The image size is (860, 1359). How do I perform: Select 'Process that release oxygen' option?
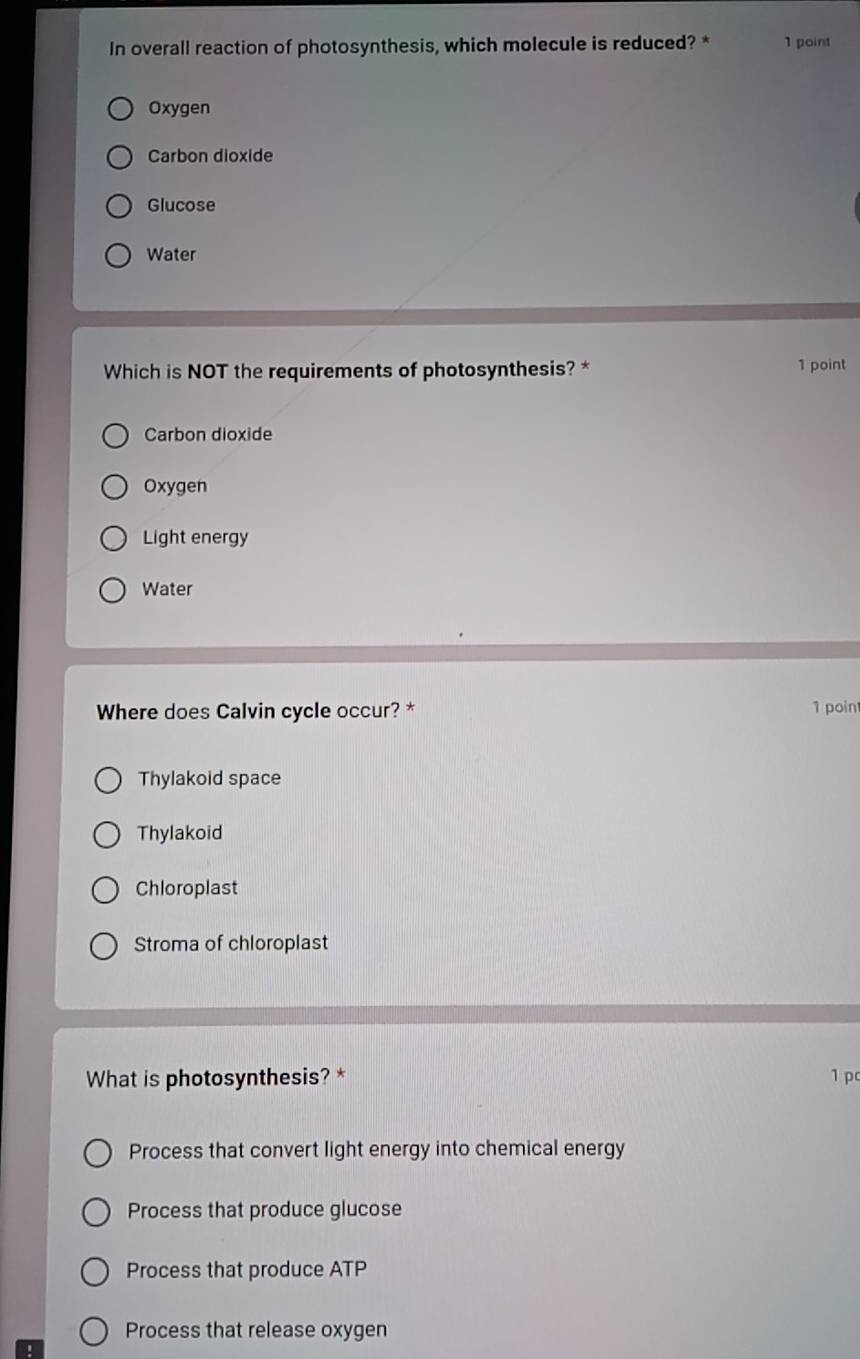94,1331
